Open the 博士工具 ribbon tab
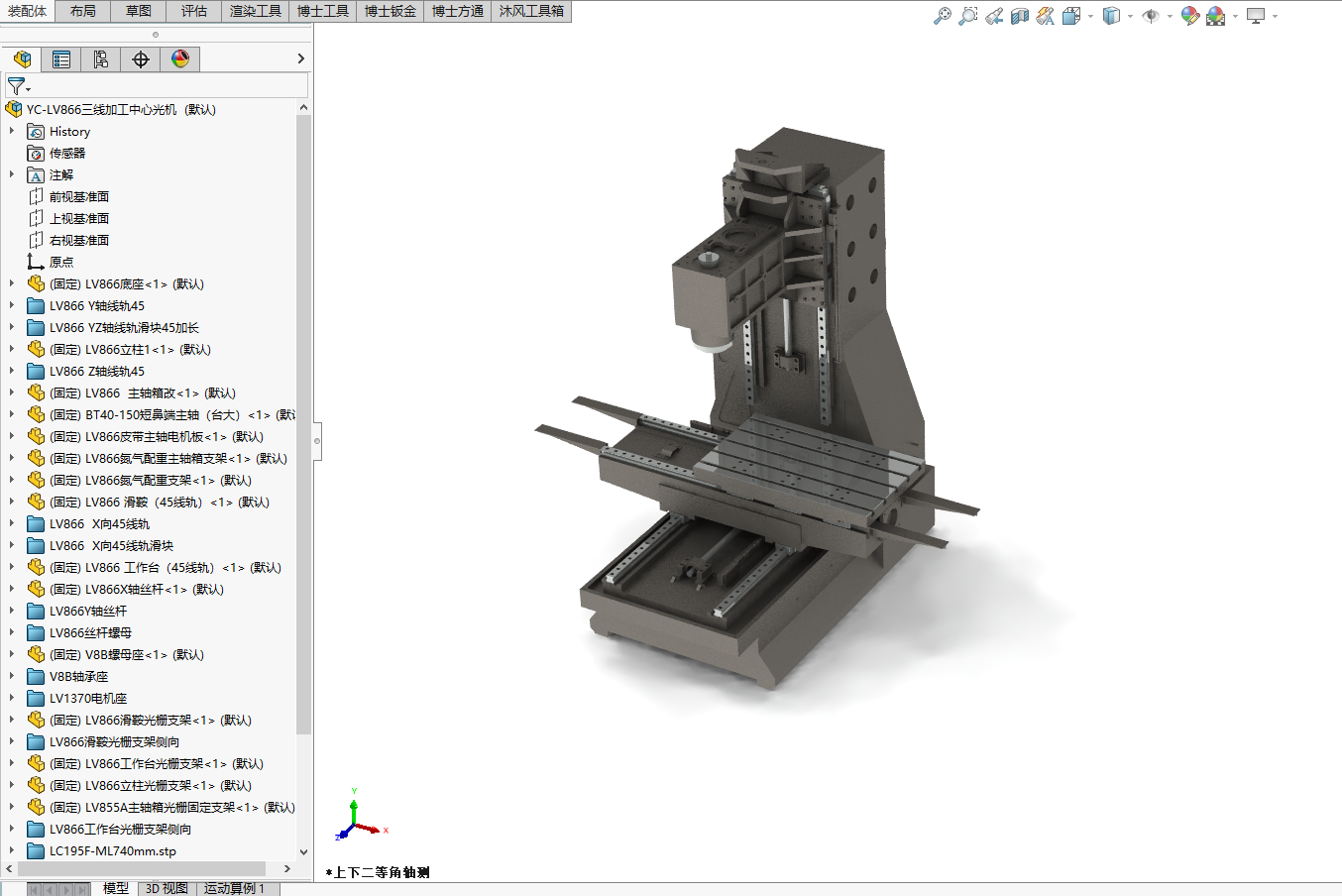1342x896 pixels. pos(323,11)
